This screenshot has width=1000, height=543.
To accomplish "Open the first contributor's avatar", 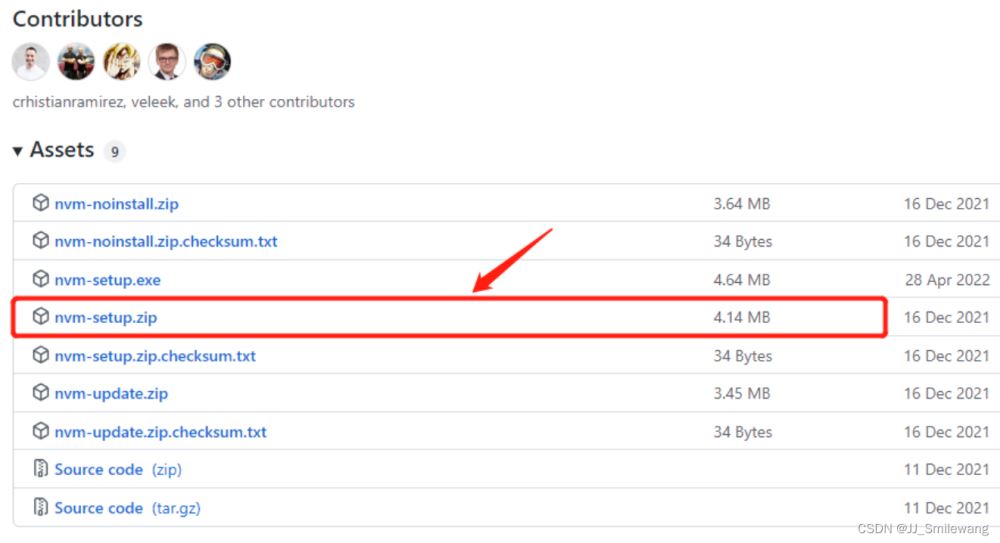I will [x=30, y=62].
